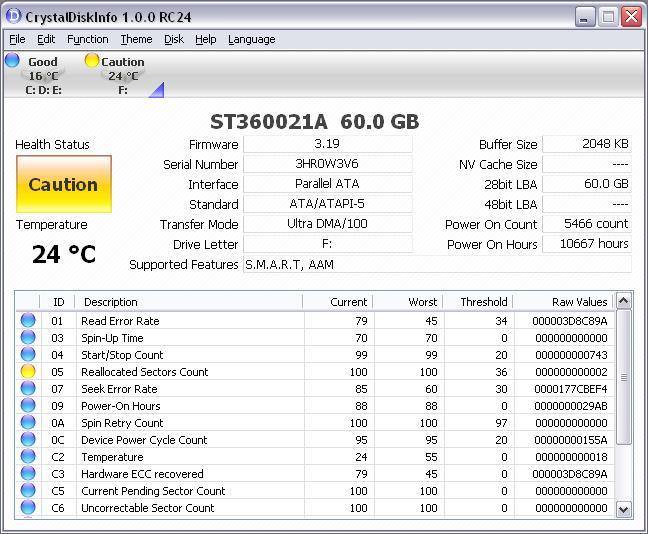648x534 pixels.
Task: Open the Help menu
Action: click(206, 39)
